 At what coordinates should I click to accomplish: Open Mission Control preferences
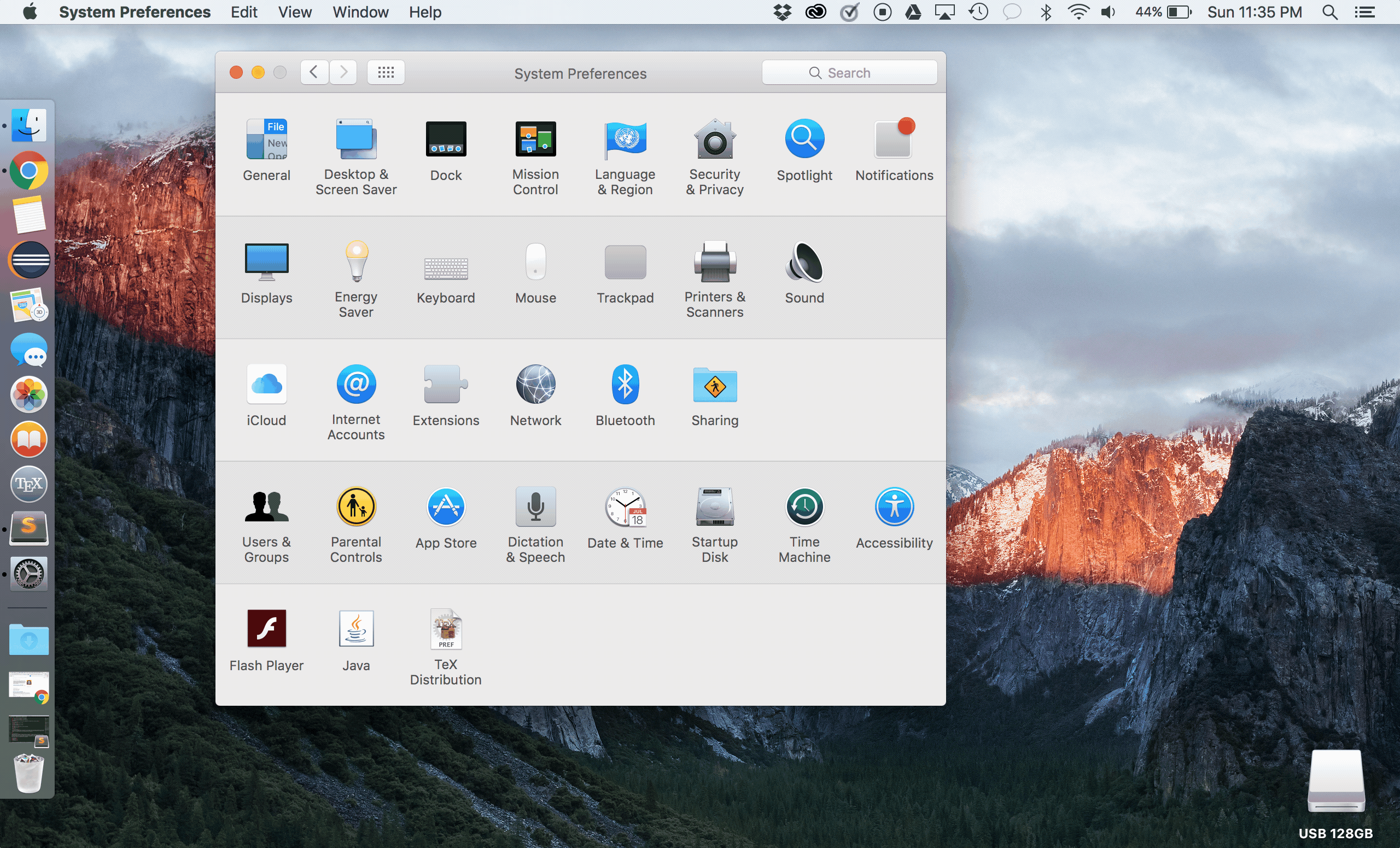[x=535, y=158]
